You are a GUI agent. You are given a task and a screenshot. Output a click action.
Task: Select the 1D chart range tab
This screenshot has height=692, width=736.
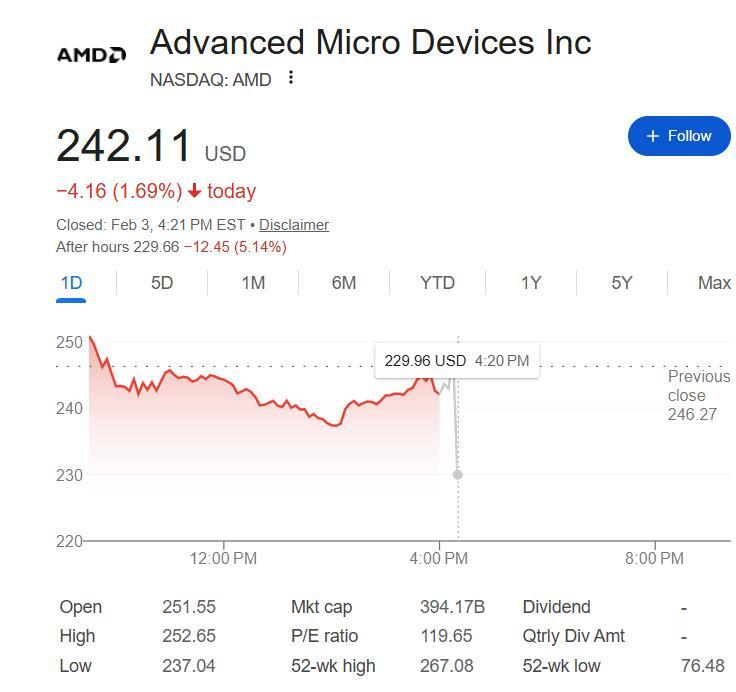(x=71, y=283)
